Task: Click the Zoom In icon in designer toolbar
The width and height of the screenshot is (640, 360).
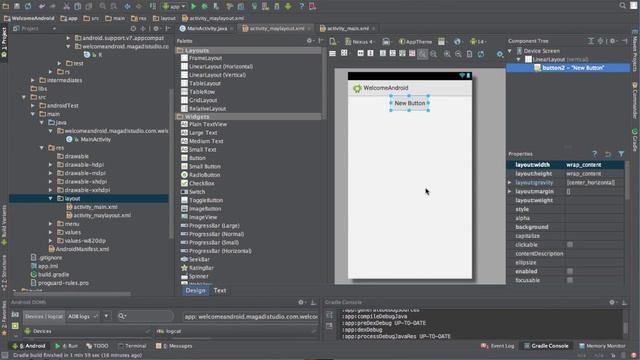Action: (447, 54)
